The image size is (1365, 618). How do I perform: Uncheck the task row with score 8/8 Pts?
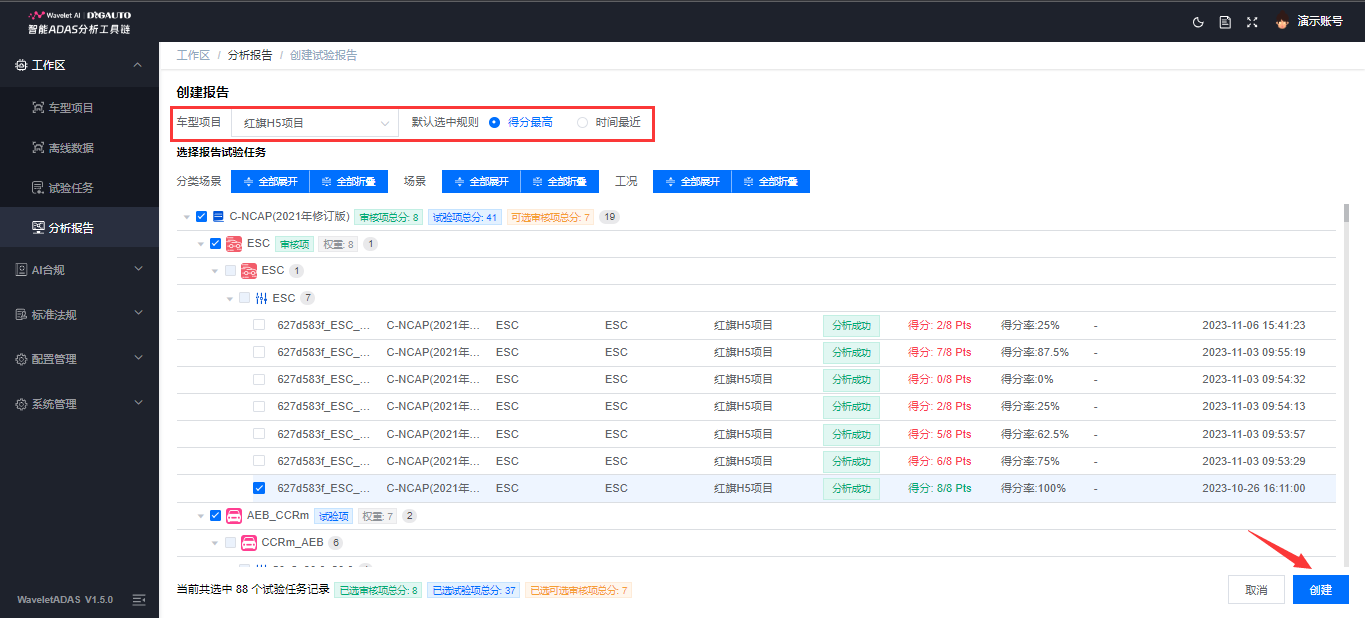259,488
